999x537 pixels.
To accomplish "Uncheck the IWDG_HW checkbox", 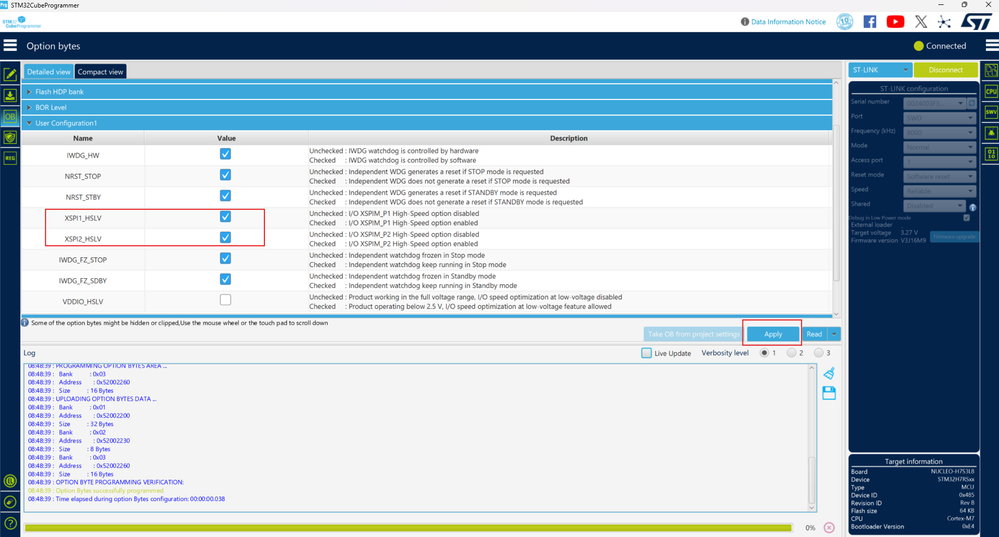I will 226,154.
